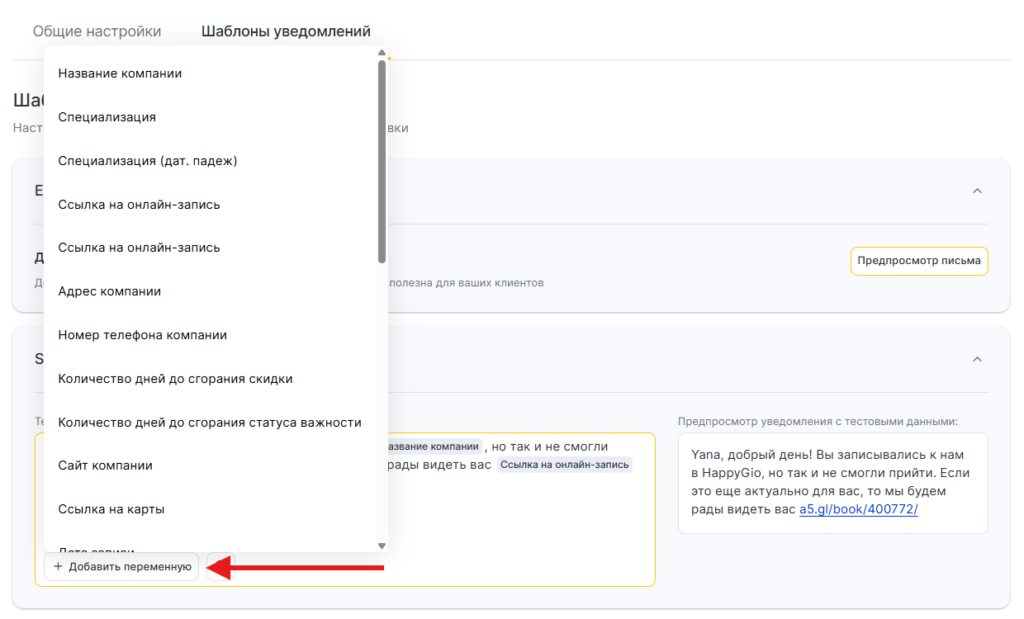Pick Ссылка на карты from the list
This screenshot has height=619, width=1024.
coord(111,509)
